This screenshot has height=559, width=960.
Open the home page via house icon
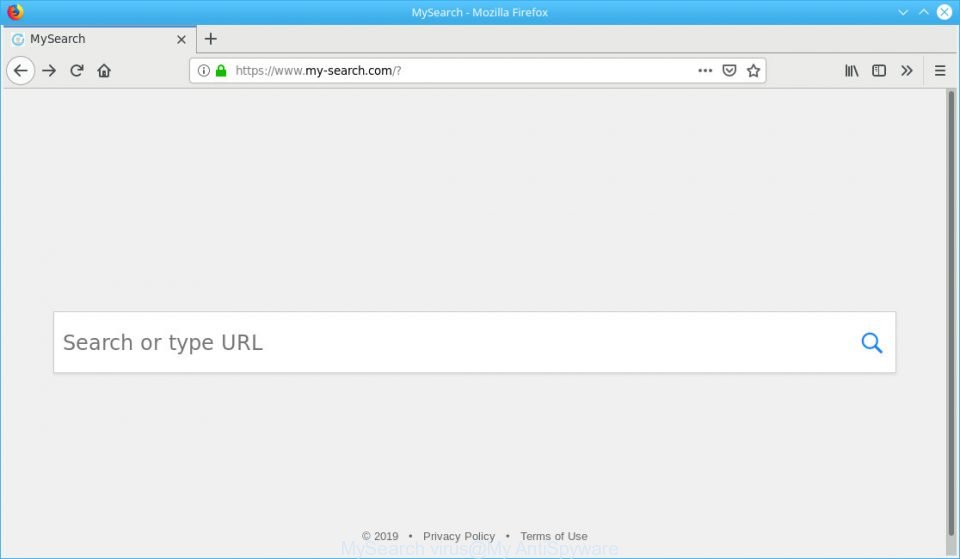pyautogui.click(x=104, y=70)
